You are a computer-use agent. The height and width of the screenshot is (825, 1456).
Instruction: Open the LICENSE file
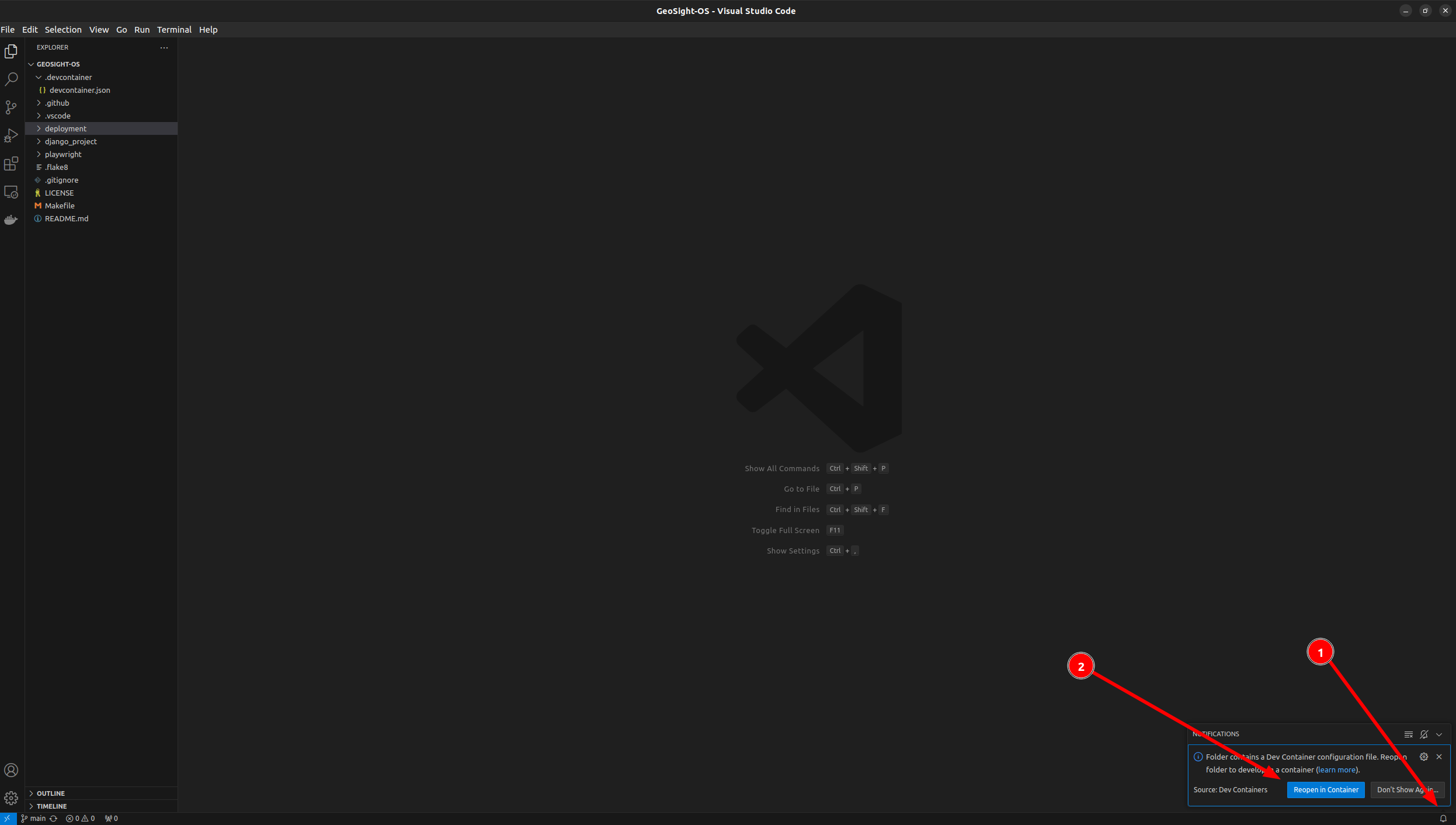101,193
